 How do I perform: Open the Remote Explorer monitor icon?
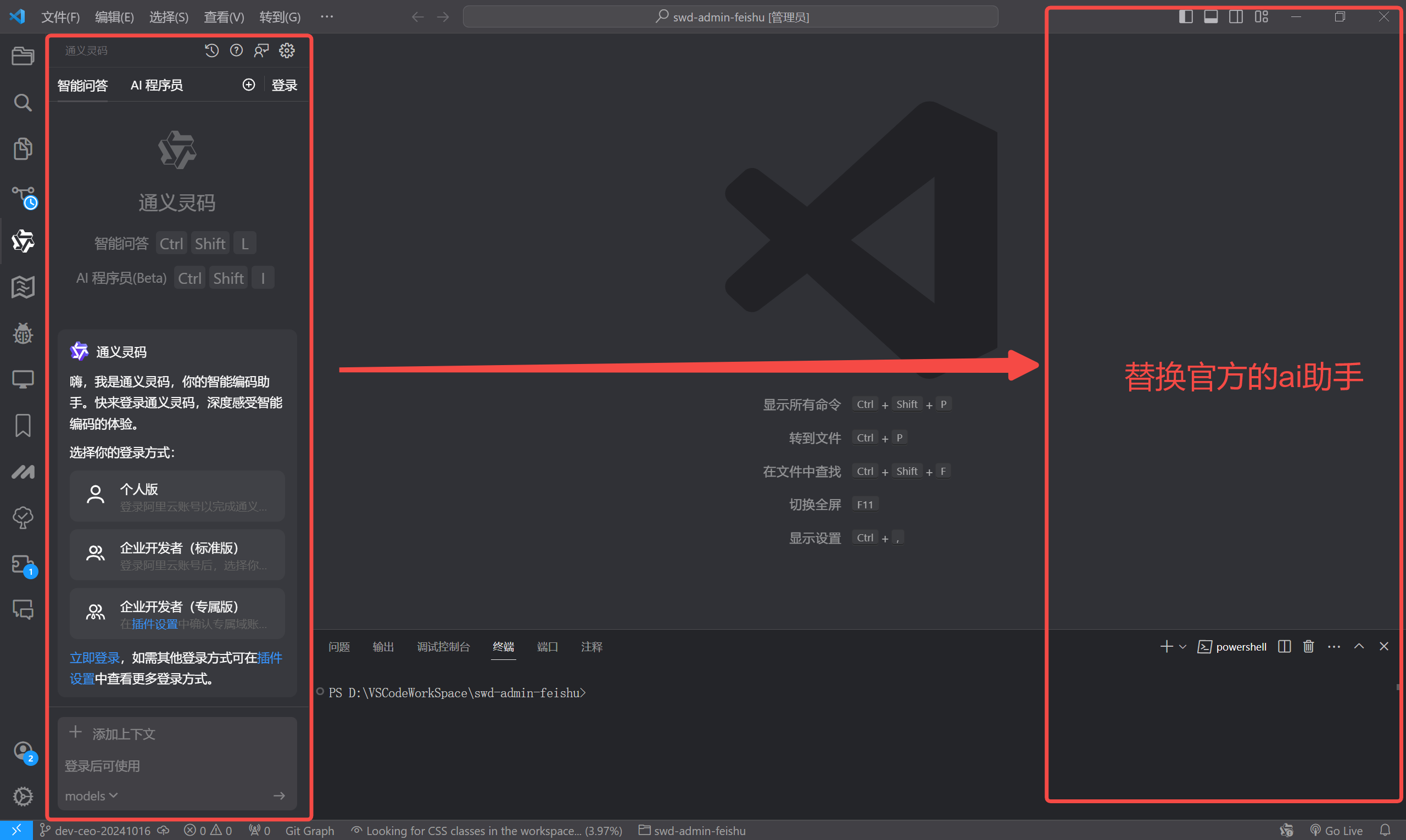pyautogui.click(x=23, y=379)
